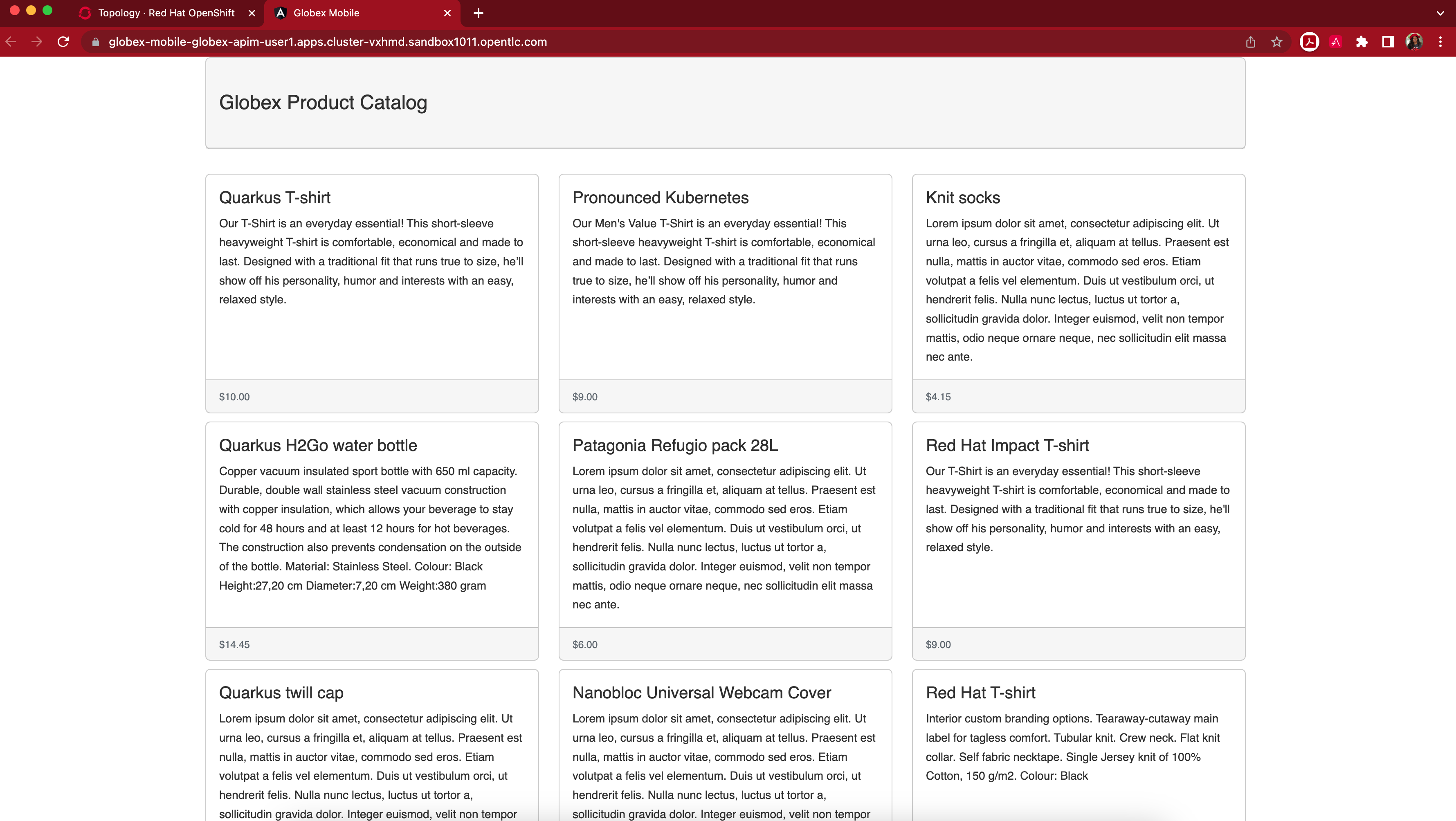
Task: Close the Globex Mobile tab
Action: point(447,13)
